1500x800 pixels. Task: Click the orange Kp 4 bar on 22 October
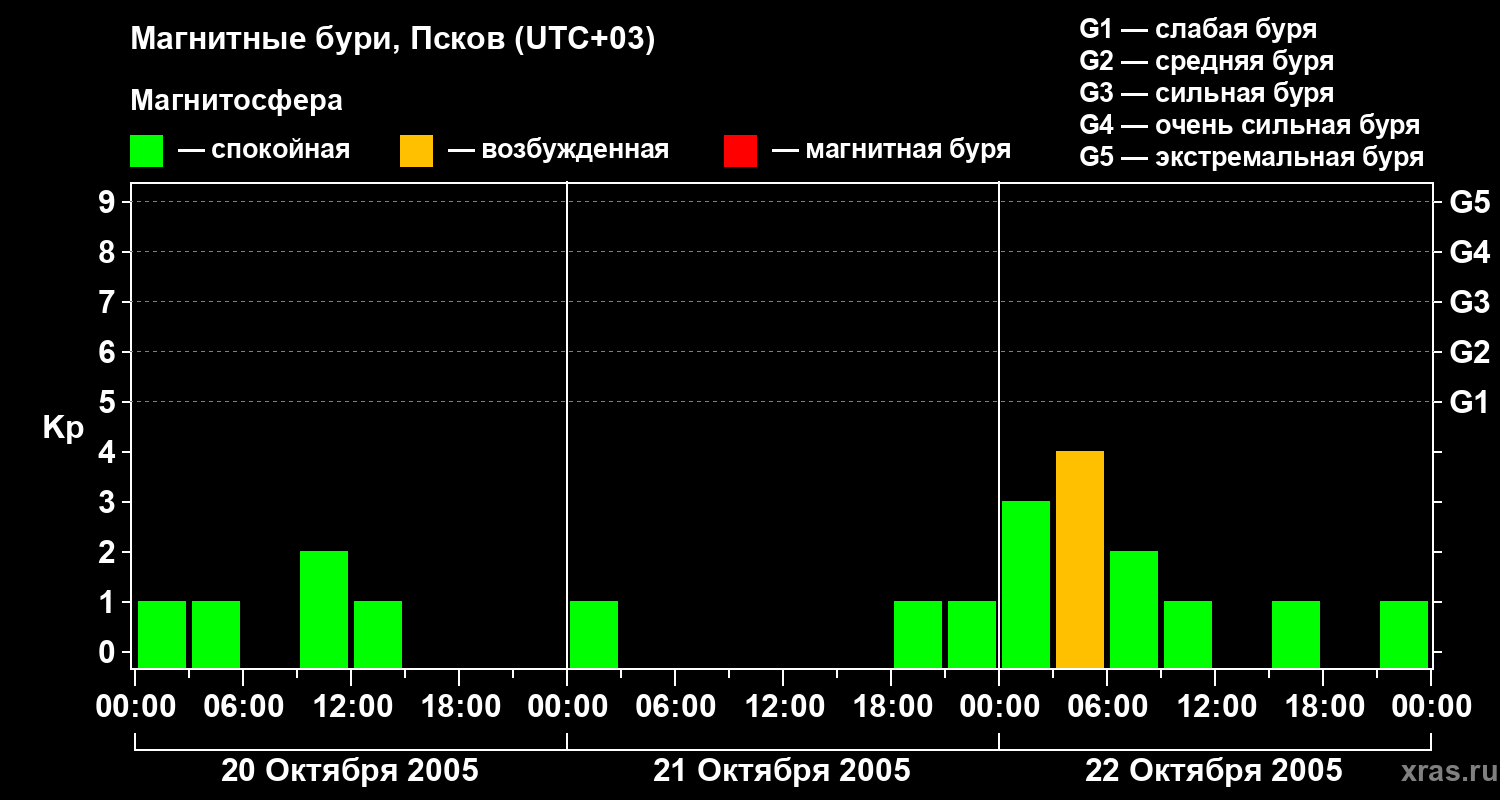(x=1080, y=559)
